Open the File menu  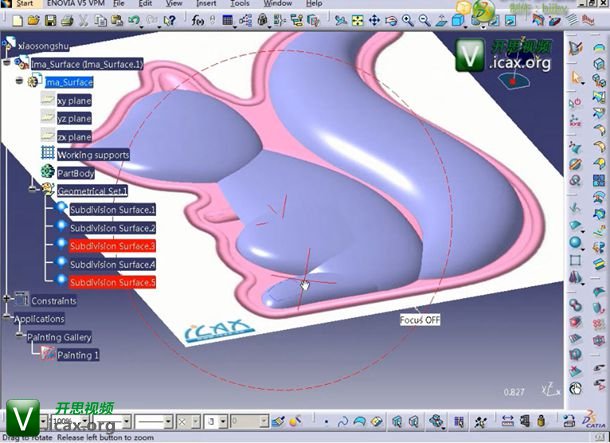[x=119, y=4]
